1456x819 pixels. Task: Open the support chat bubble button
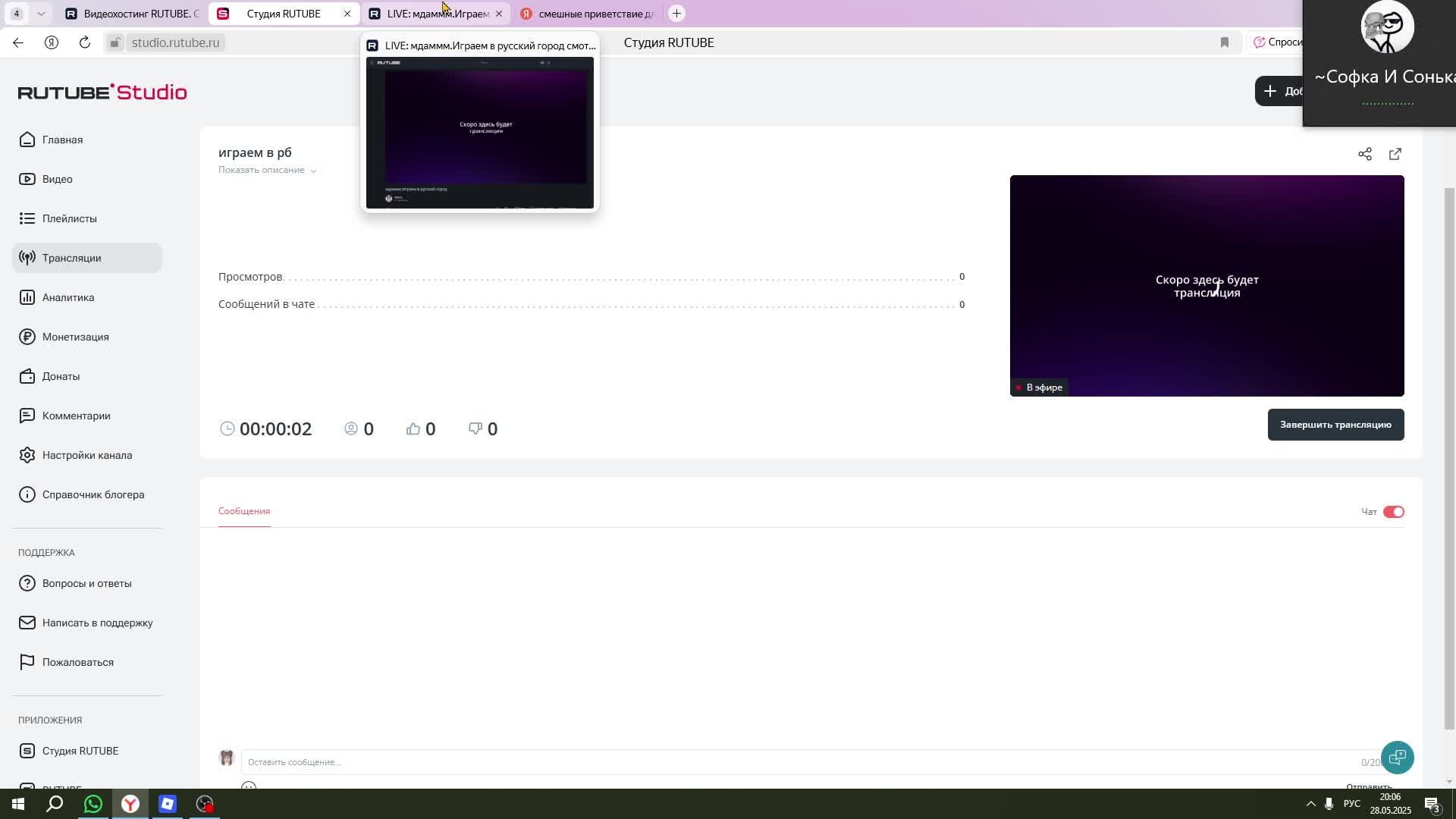[1398, 758]
